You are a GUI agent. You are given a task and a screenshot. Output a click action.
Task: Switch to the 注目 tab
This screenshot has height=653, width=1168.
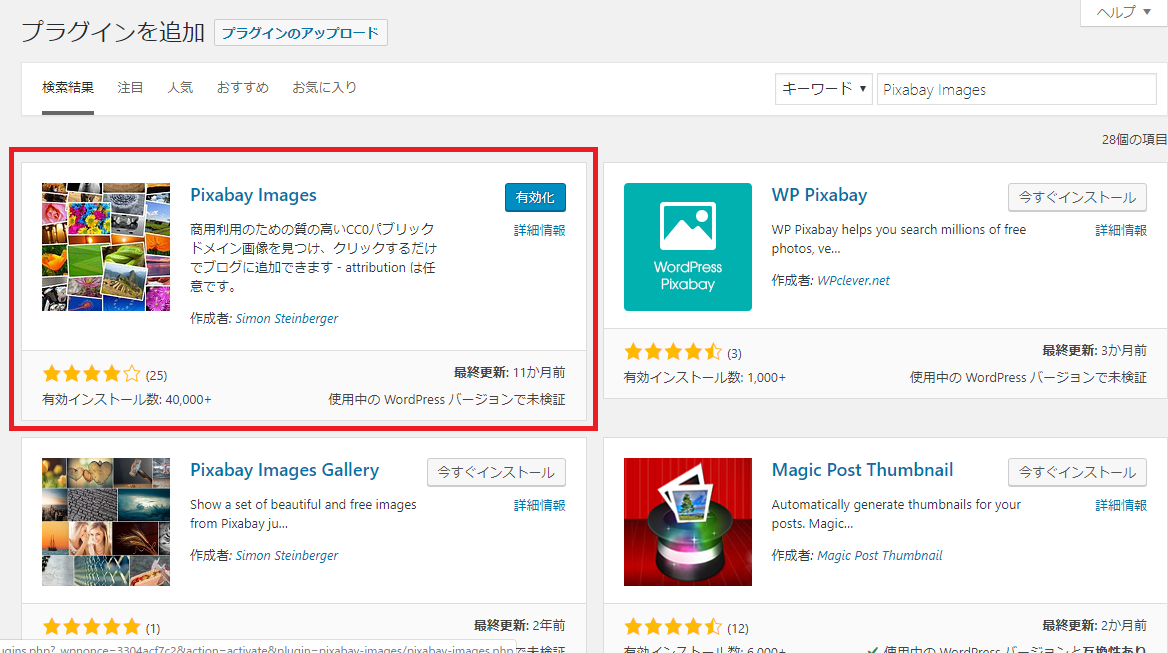130,88
